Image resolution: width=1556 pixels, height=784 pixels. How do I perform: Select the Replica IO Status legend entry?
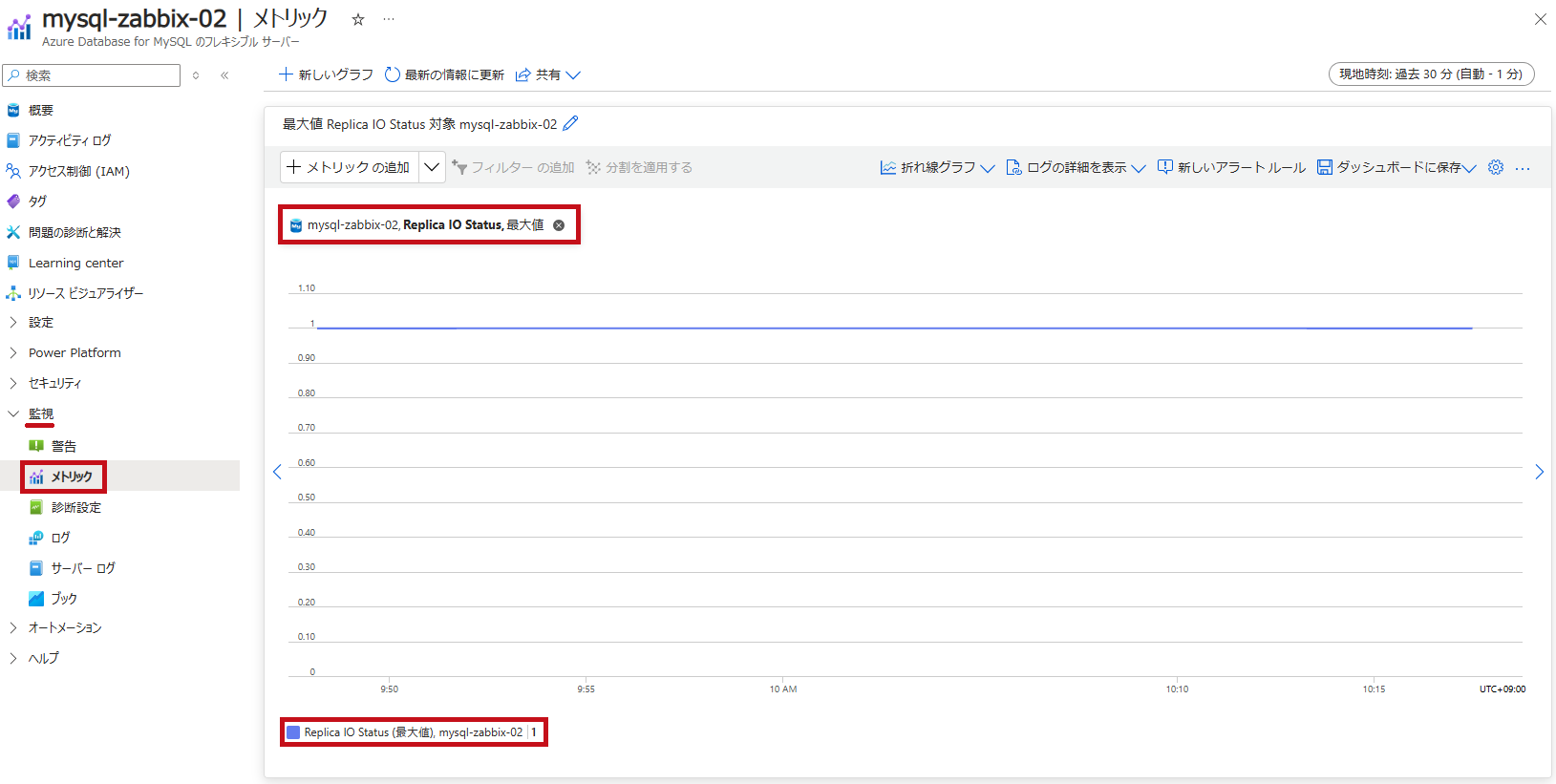(414, 732)
